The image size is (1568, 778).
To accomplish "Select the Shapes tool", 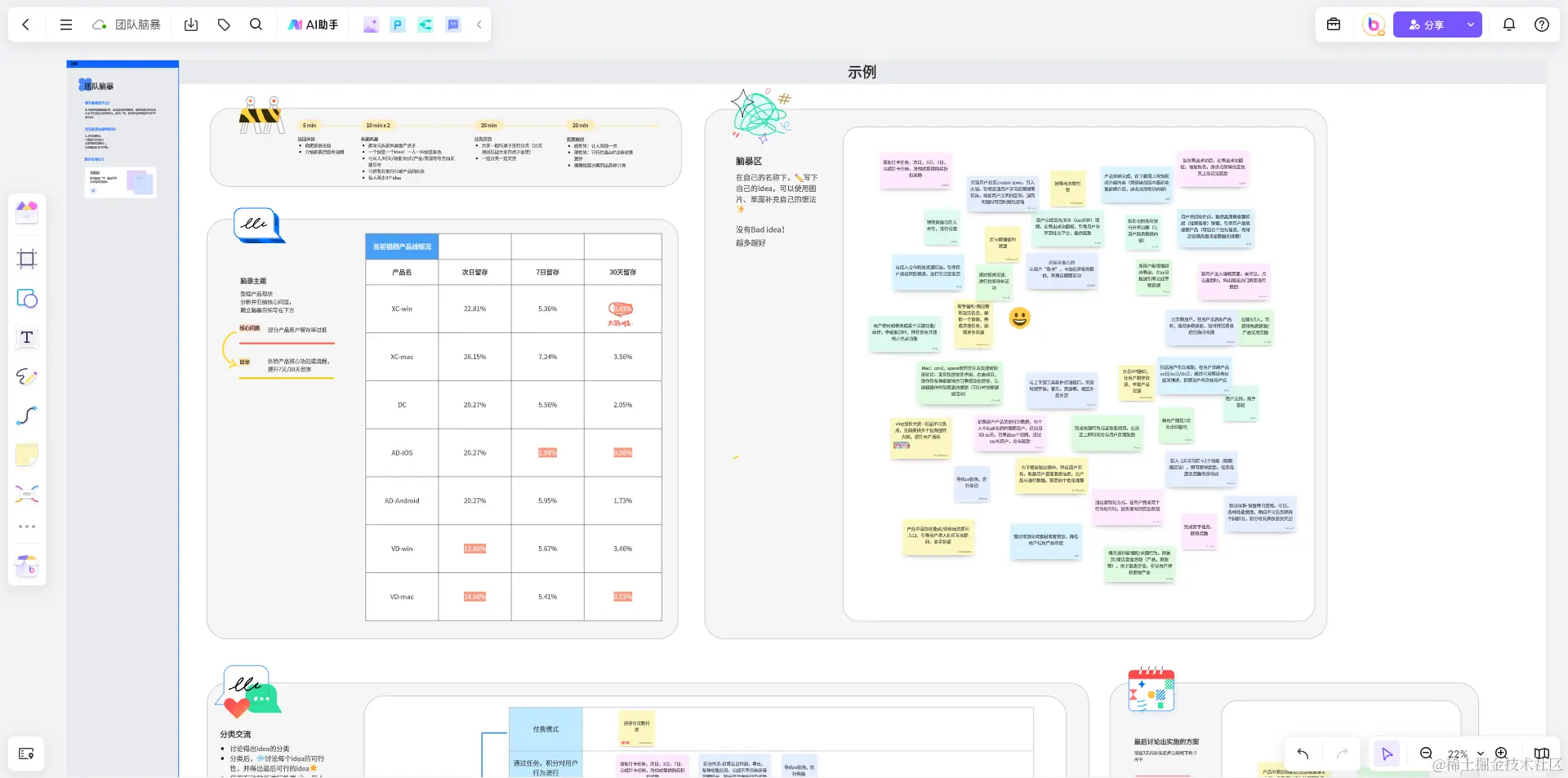I will pos(27,298).
